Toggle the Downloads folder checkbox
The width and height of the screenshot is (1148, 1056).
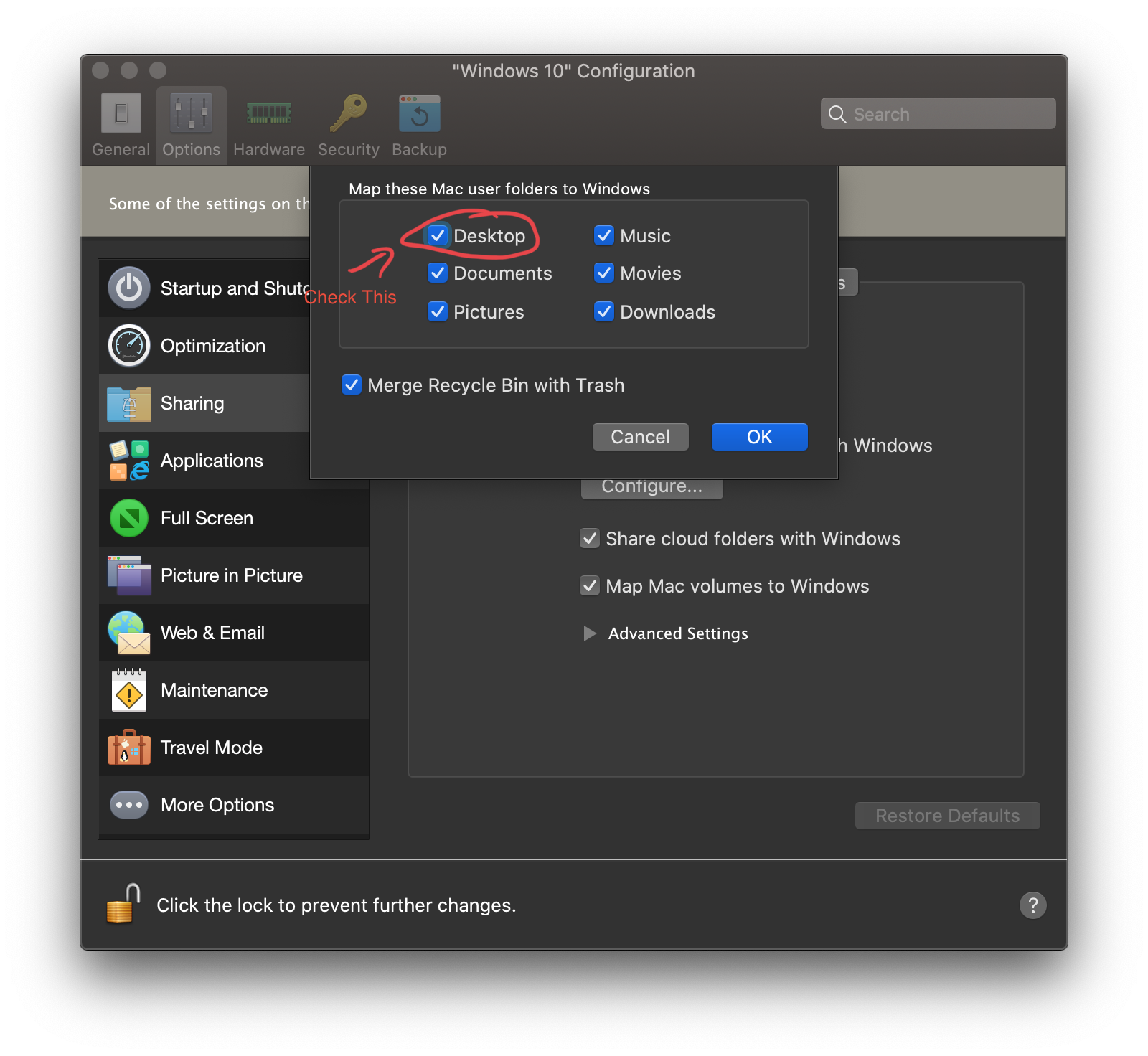[604, 311]
